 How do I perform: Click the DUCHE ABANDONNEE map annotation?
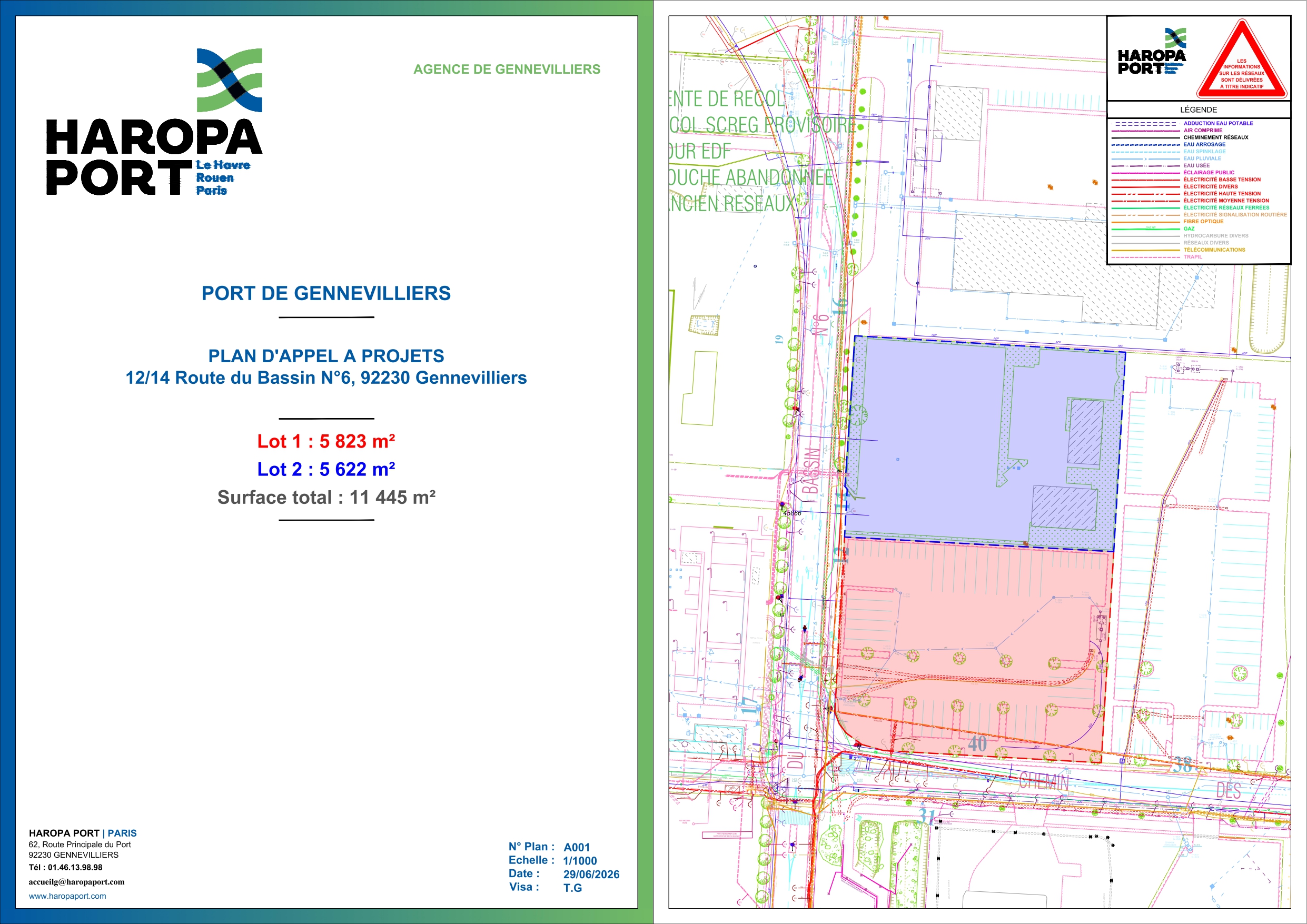(x=751, y=177)
